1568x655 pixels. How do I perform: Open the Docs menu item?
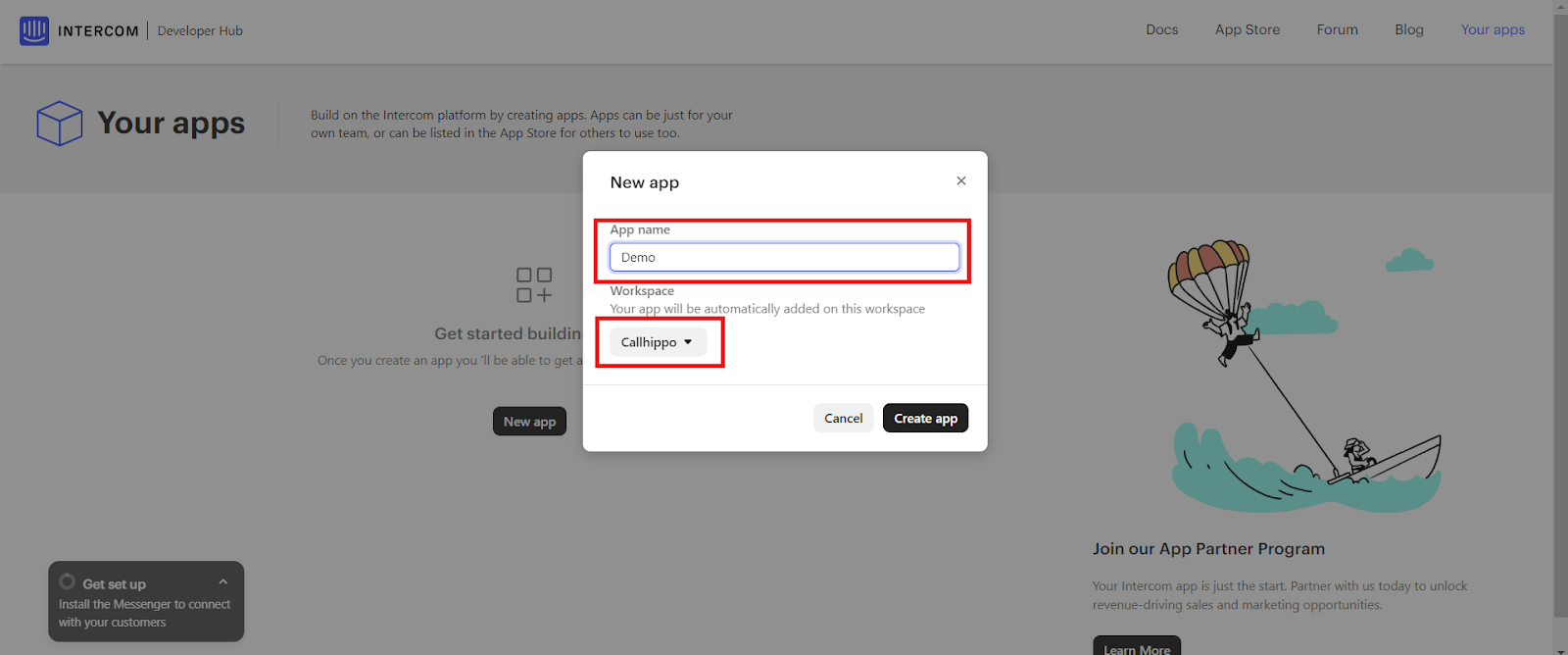(1162, 29)
